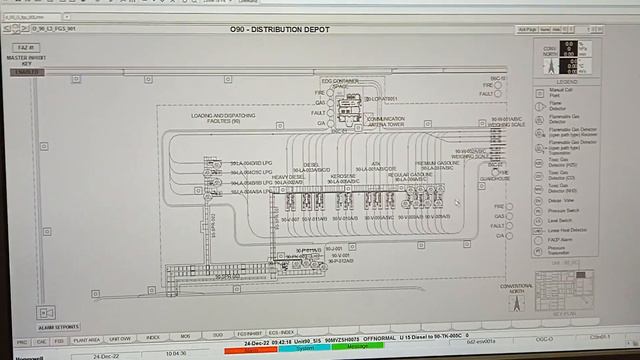Select the 90-V-007 vessel label
Screen dimensions: 640x360
point(290,219)
